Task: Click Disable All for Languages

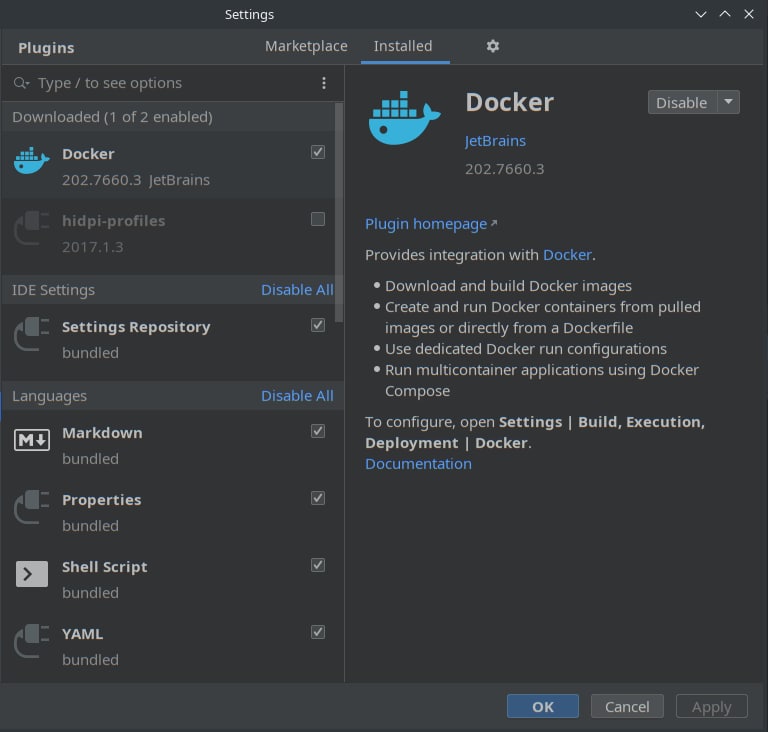Action: coord(297,395)
